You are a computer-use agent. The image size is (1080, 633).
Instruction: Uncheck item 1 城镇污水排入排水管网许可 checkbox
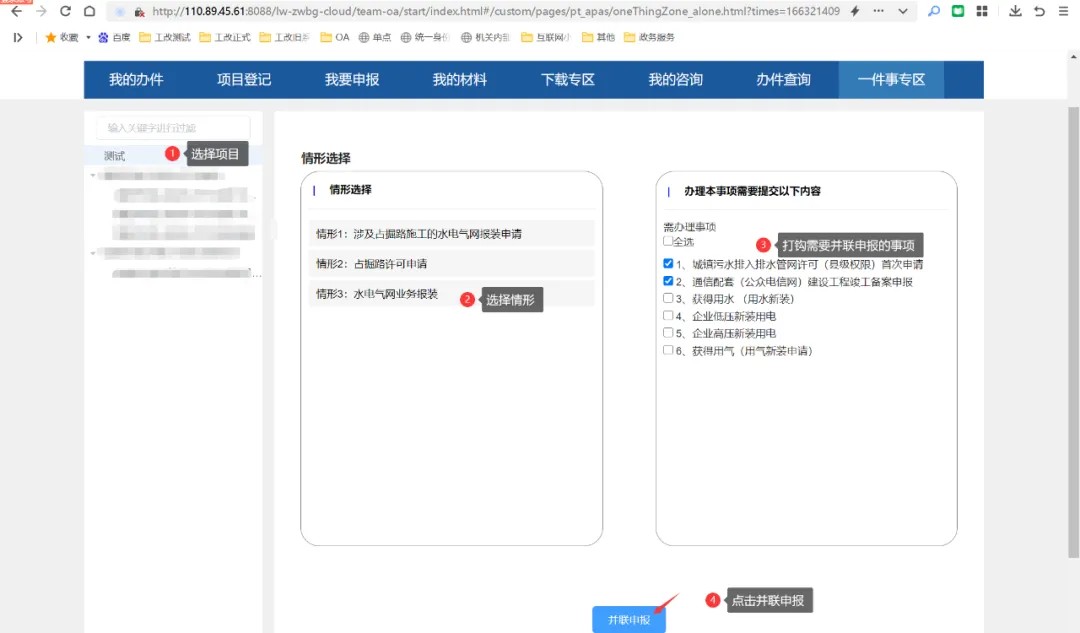tap(668, 264)
